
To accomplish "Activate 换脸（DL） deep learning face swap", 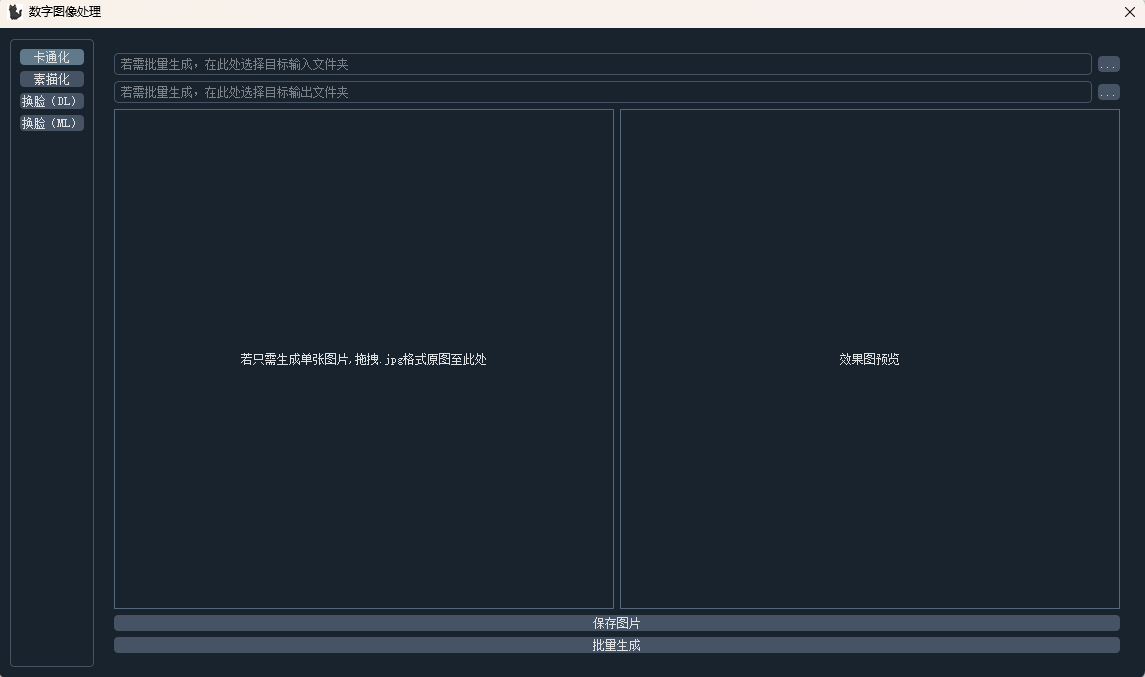I will [51, 101].
